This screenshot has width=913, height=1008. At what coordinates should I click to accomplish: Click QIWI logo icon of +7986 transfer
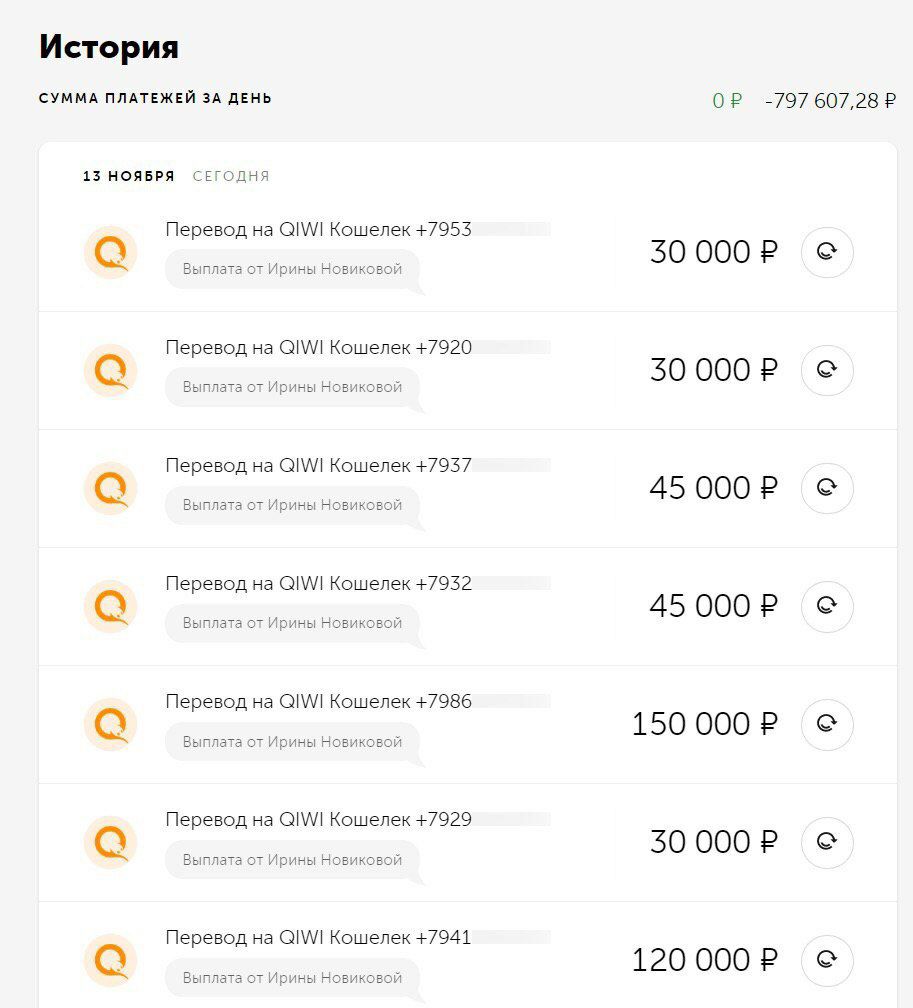(111, 724)
